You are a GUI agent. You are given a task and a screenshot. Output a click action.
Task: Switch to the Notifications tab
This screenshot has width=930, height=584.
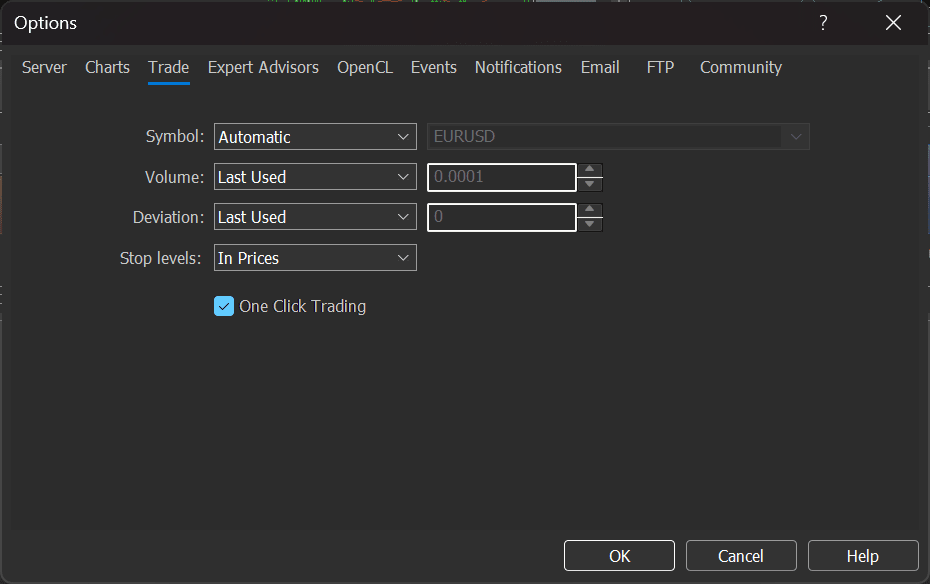click(518, 67)
